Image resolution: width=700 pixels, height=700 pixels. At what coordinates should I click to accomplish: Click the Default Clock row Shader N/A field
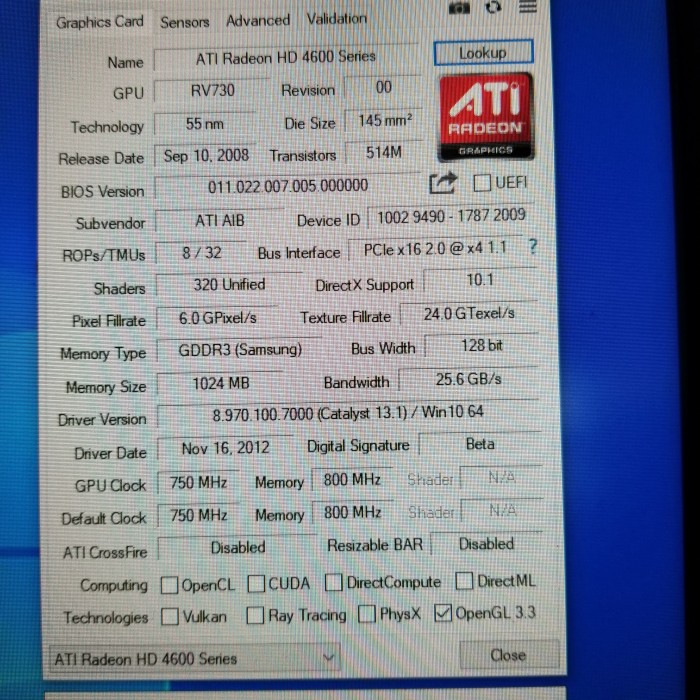503,510
